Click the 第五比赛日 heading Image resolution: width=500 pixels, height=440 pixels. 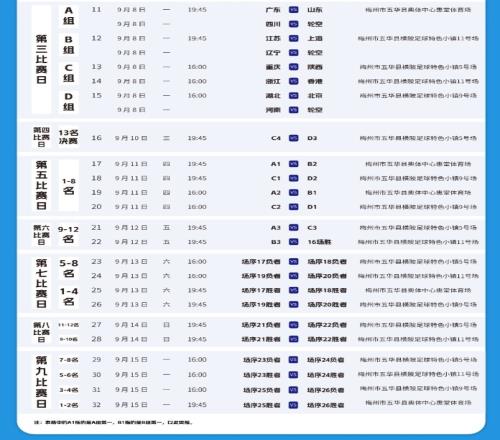click(x=41, y=185)
